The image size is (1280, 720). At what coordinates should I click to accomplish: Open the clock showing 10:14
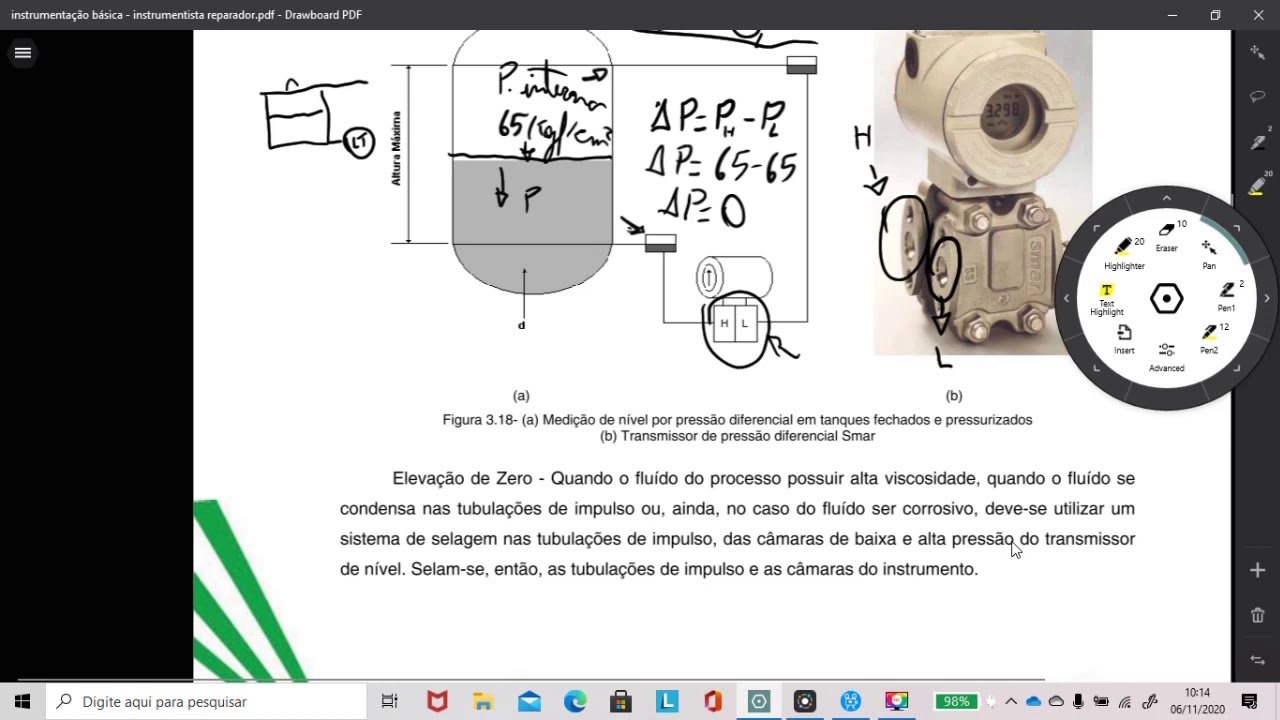point(1197,701)
